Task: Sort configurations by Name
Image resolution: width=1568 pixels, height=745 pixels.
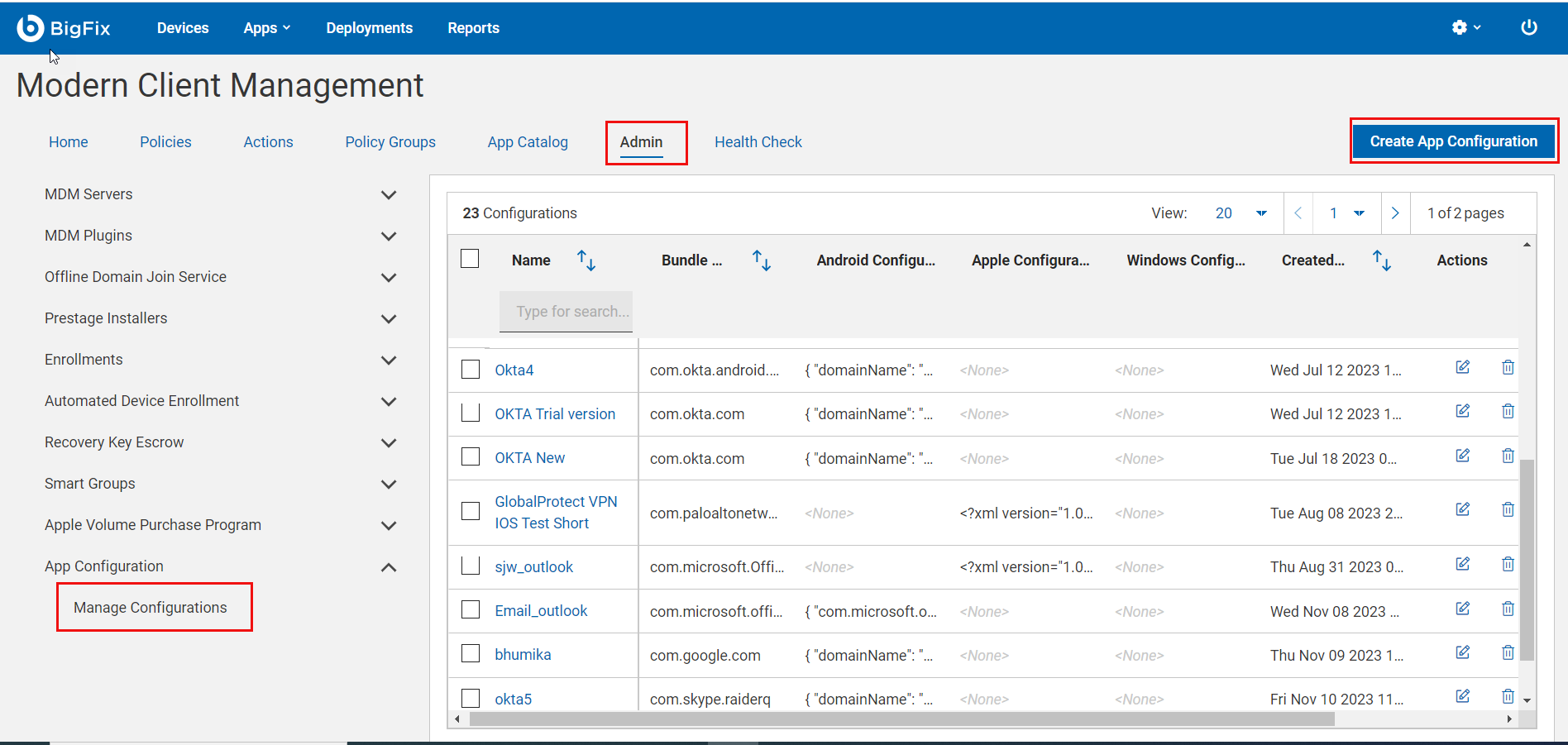Action: tap(586, 260)
